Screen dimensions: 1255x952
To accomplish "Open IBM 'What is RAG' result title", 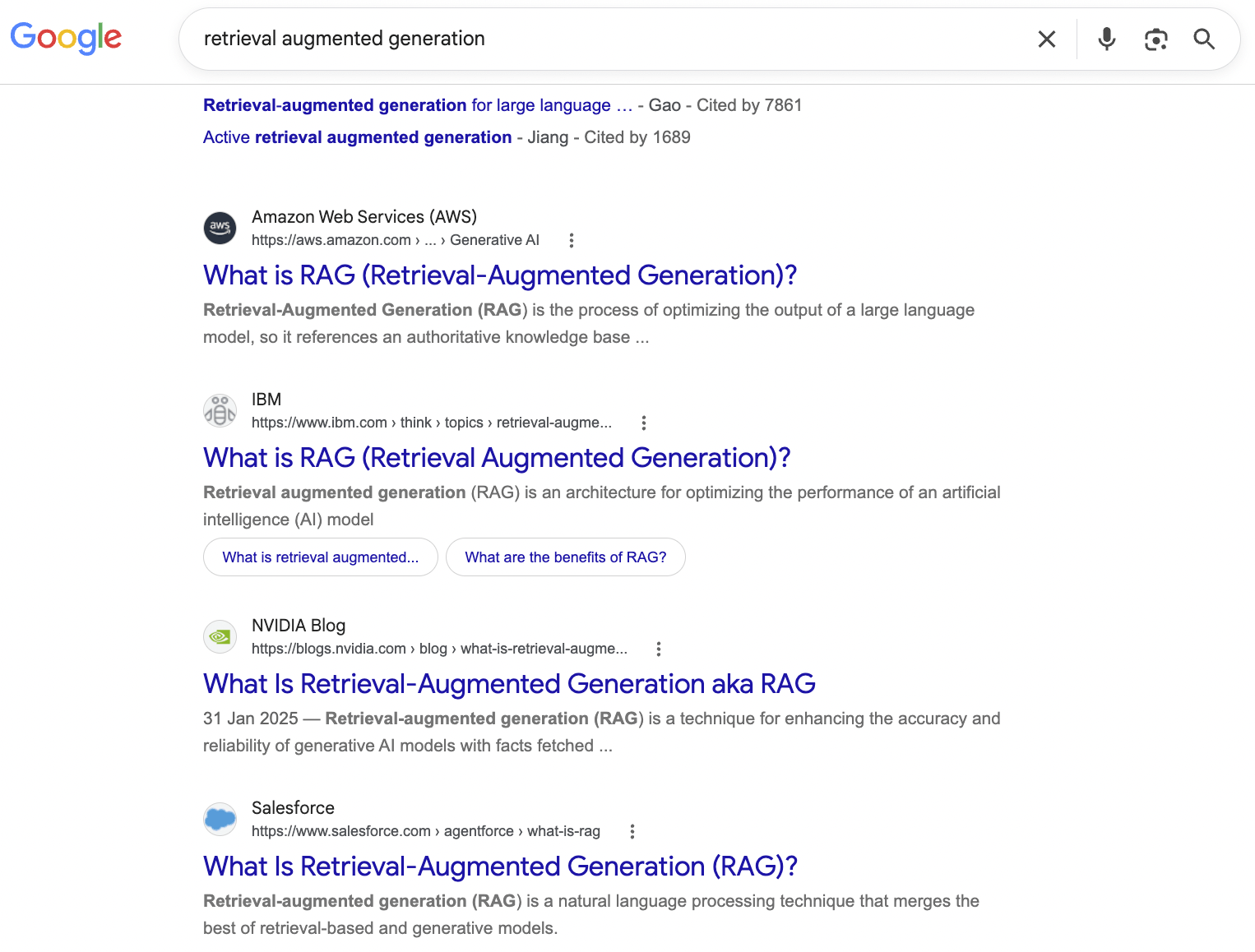I will click(497, 458).
